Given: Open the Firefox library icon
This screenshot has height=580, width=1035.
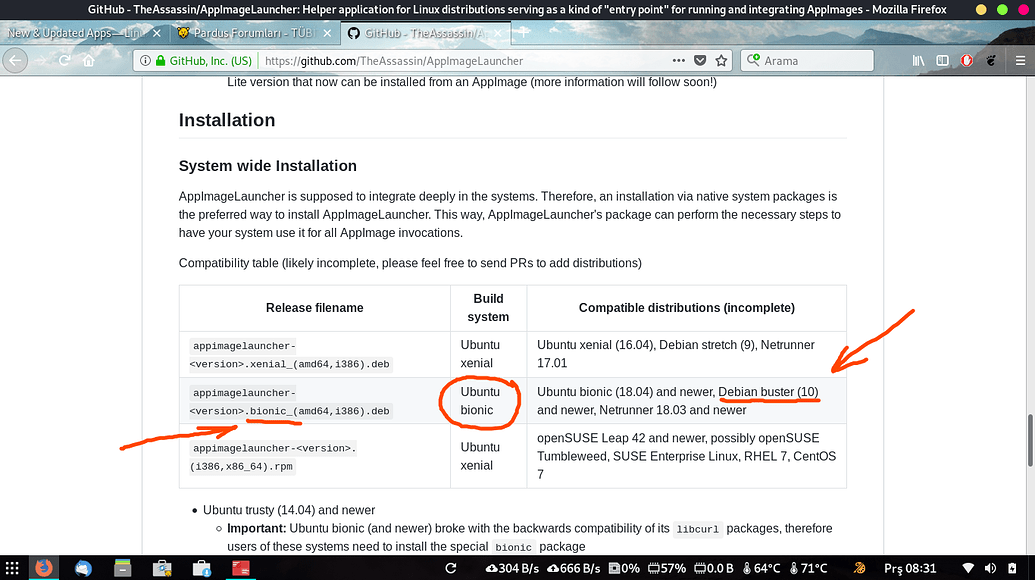Looking at the screenshot, I should coord(915,60).
